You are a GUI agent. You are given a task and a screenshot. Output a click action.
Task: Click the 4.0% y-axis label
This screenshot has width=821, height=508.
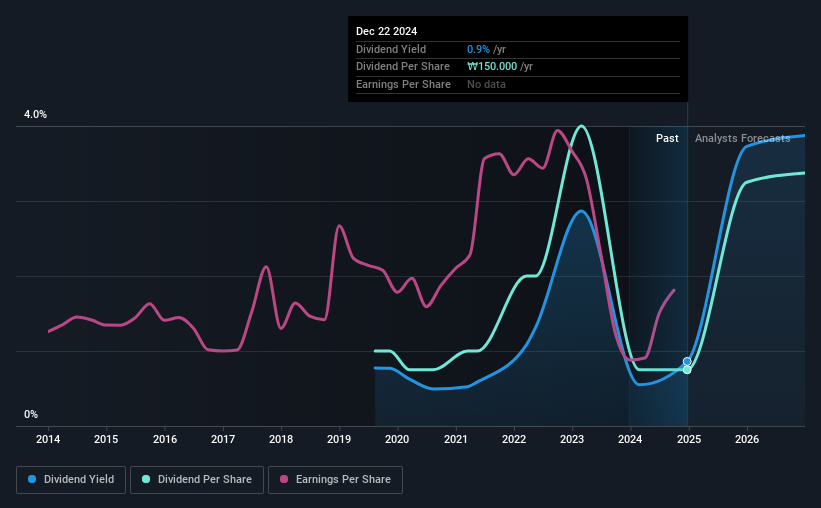(36, 114)
